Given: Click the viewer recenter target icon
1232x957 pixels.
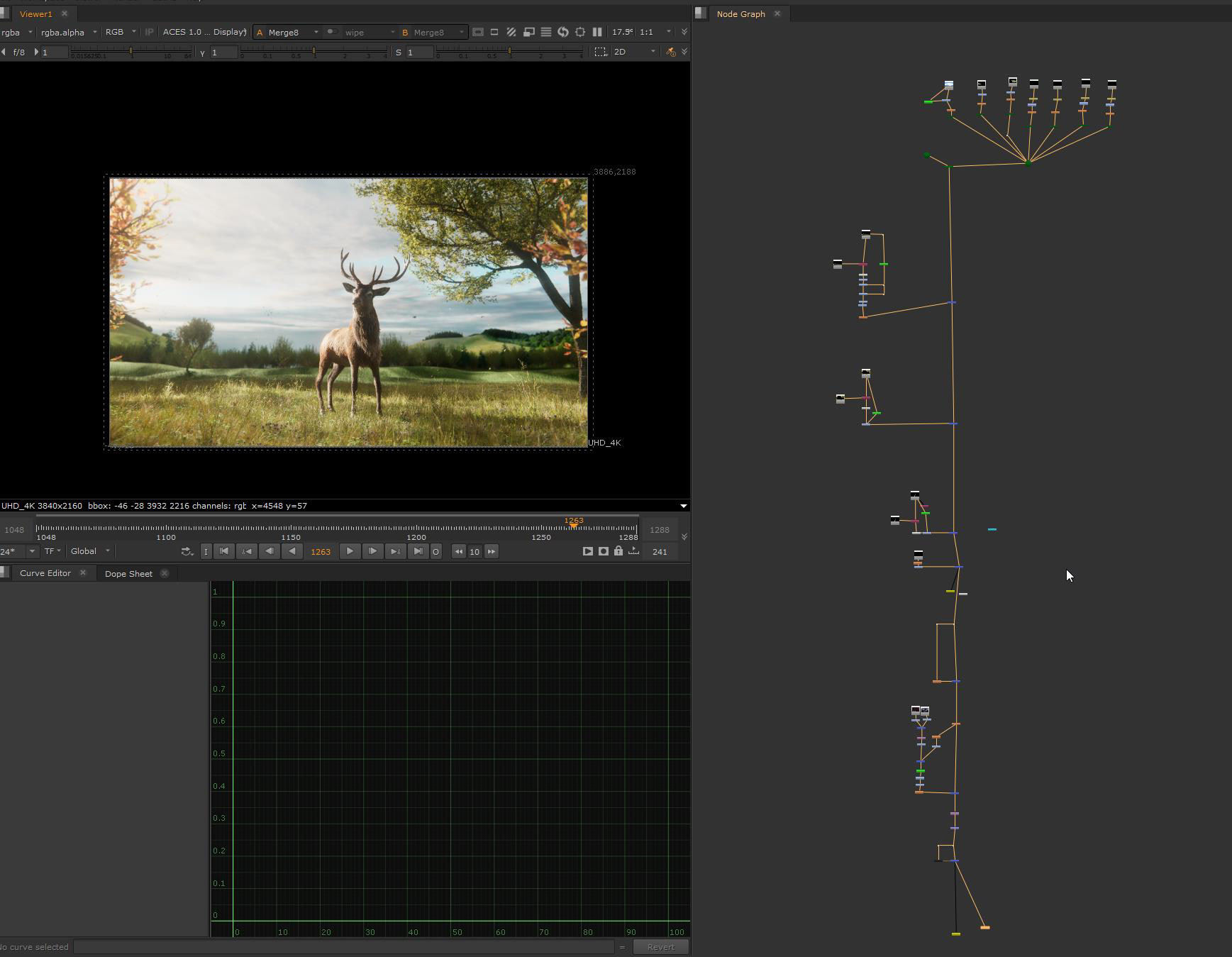Looking at the screenshot, I should (580, 32).
